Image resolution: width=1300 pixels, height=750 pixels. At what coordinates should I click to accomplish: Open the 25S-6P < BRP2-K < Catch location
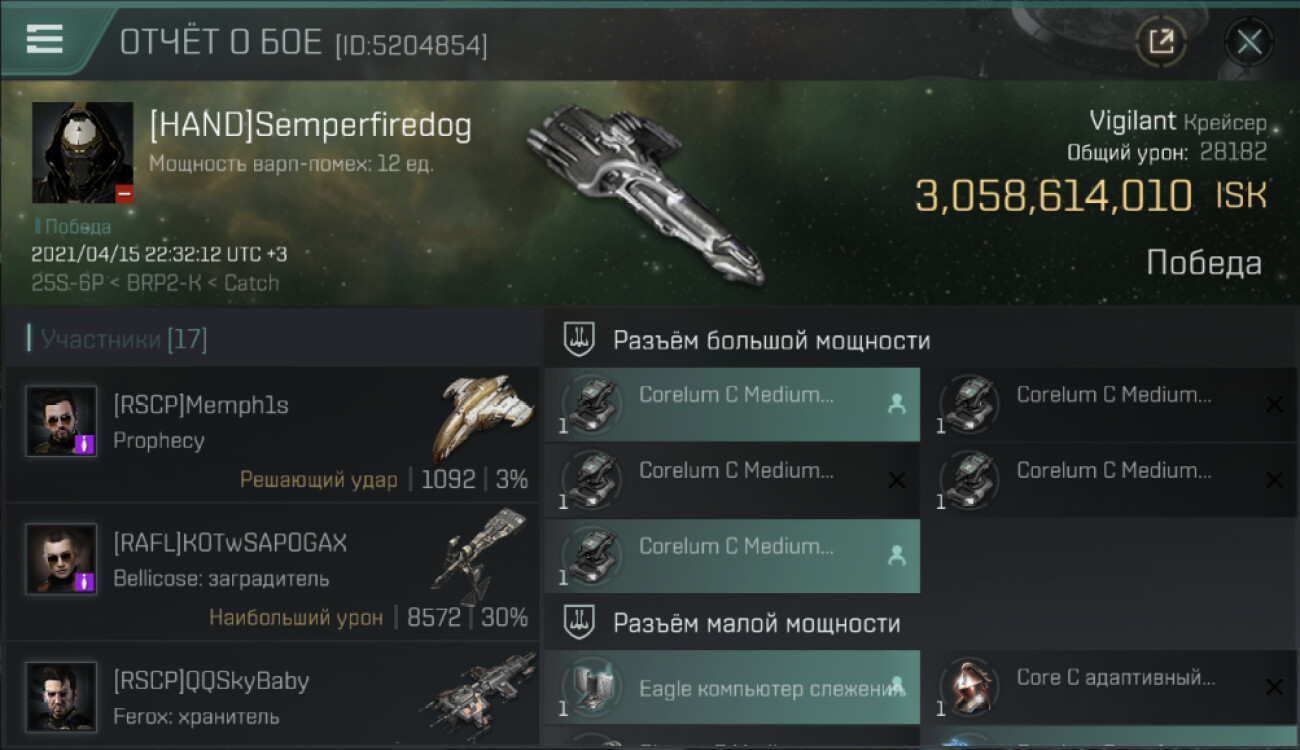155,283
